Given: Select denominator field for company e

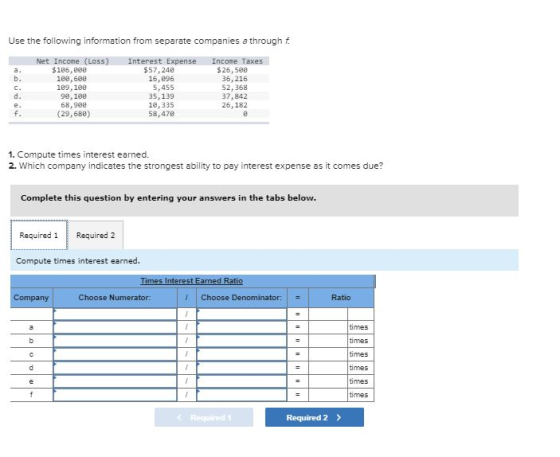Looking at the screenshot, I should [242, 381].
